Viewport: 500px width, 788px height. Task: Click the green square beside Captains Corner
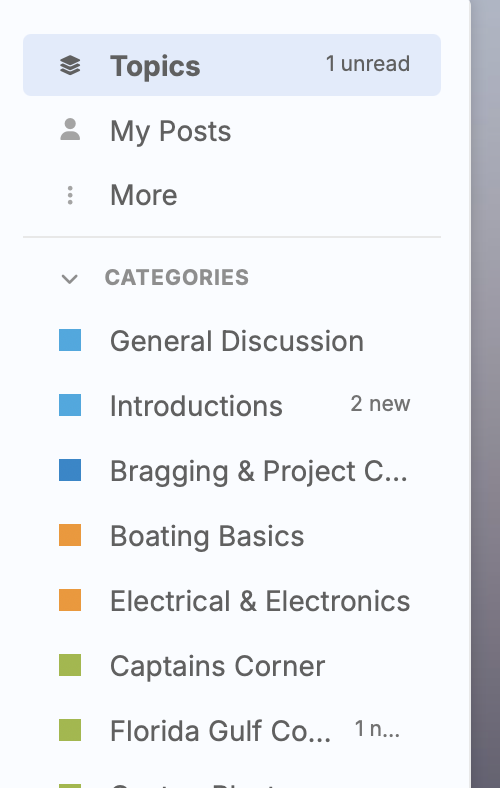[x=70, y=665]
